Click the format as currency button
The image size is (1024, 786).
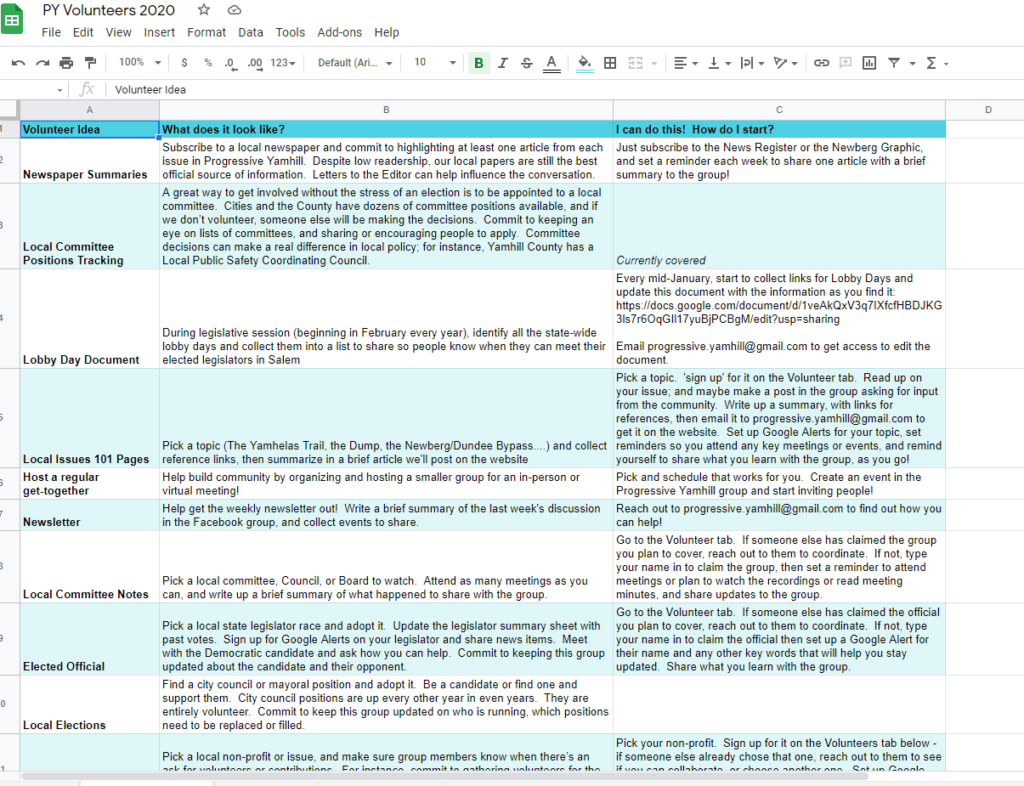(184, 63)
